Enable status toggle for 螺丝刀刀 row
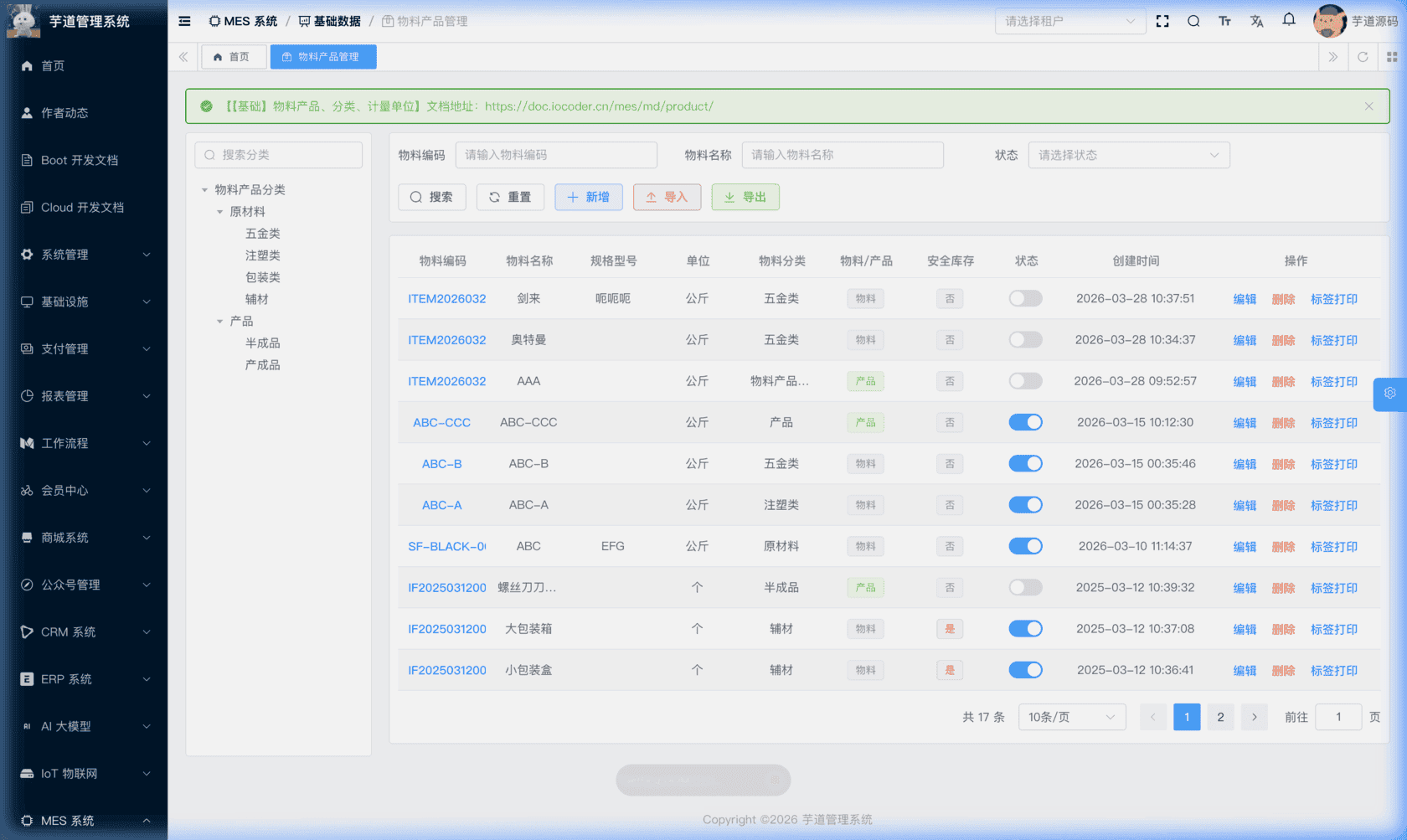 pos(1025,587)
